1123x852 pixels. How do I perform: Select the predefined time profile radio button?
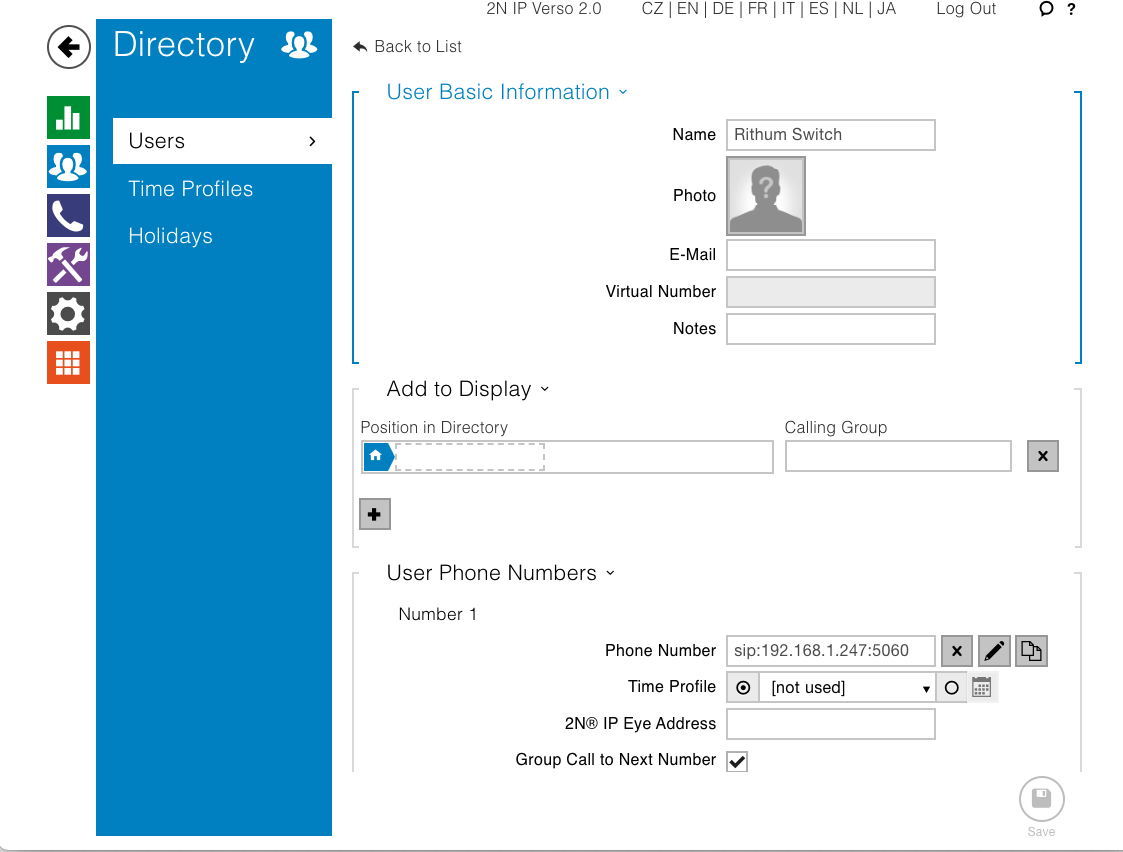click(x=743, y=688)
